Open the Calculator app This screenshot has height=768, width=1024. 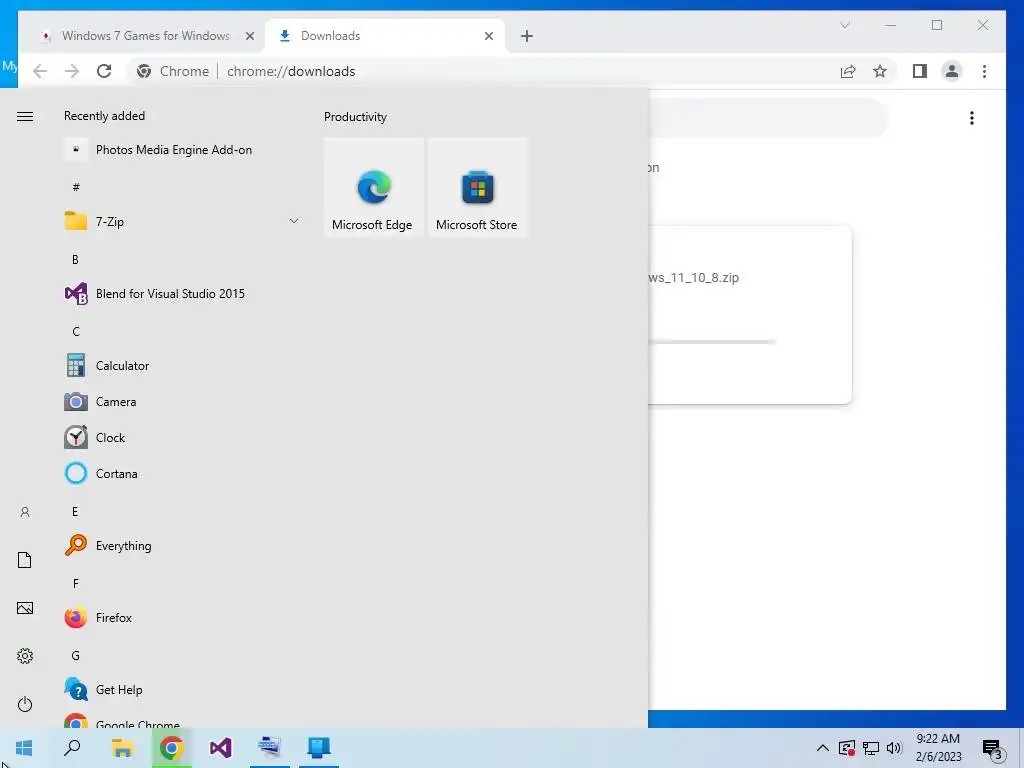(182, 366)
